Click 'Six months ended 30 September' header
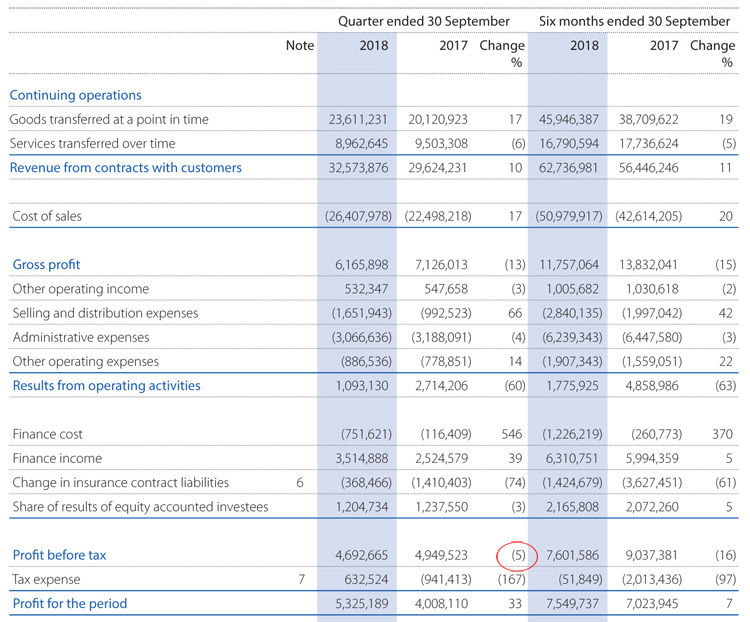This screenshot has height=622, width=750. tap(634, 22)
